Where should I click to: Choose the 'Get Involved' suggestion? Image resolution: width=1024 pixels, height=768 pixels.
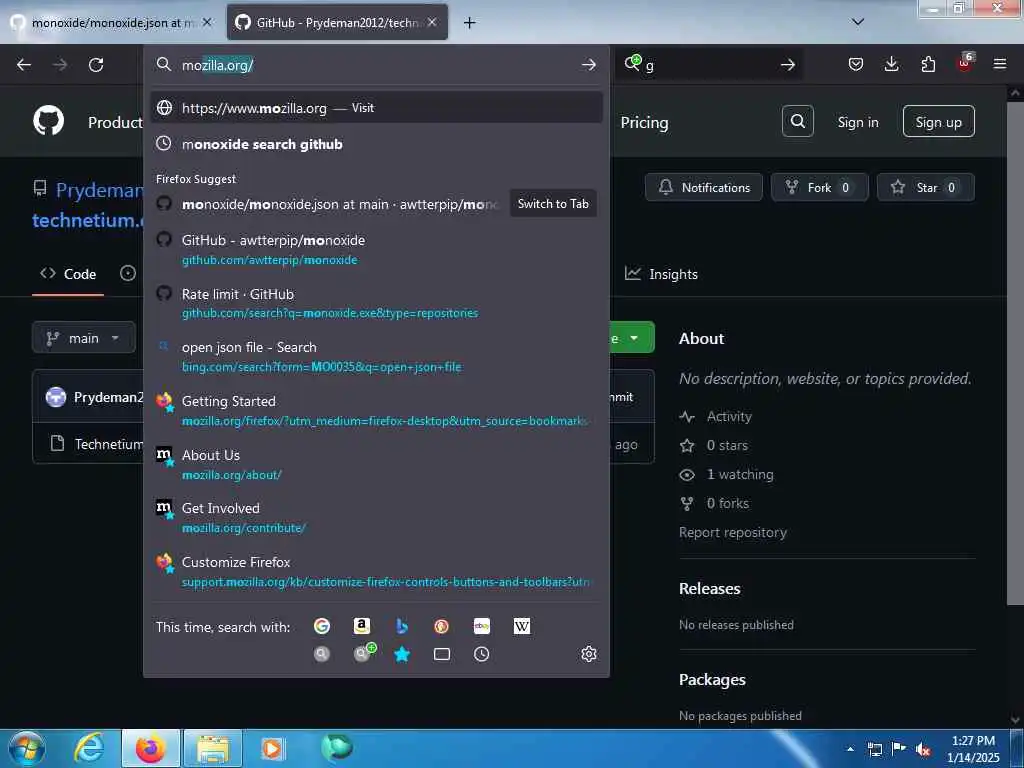(x=376, y=517)
